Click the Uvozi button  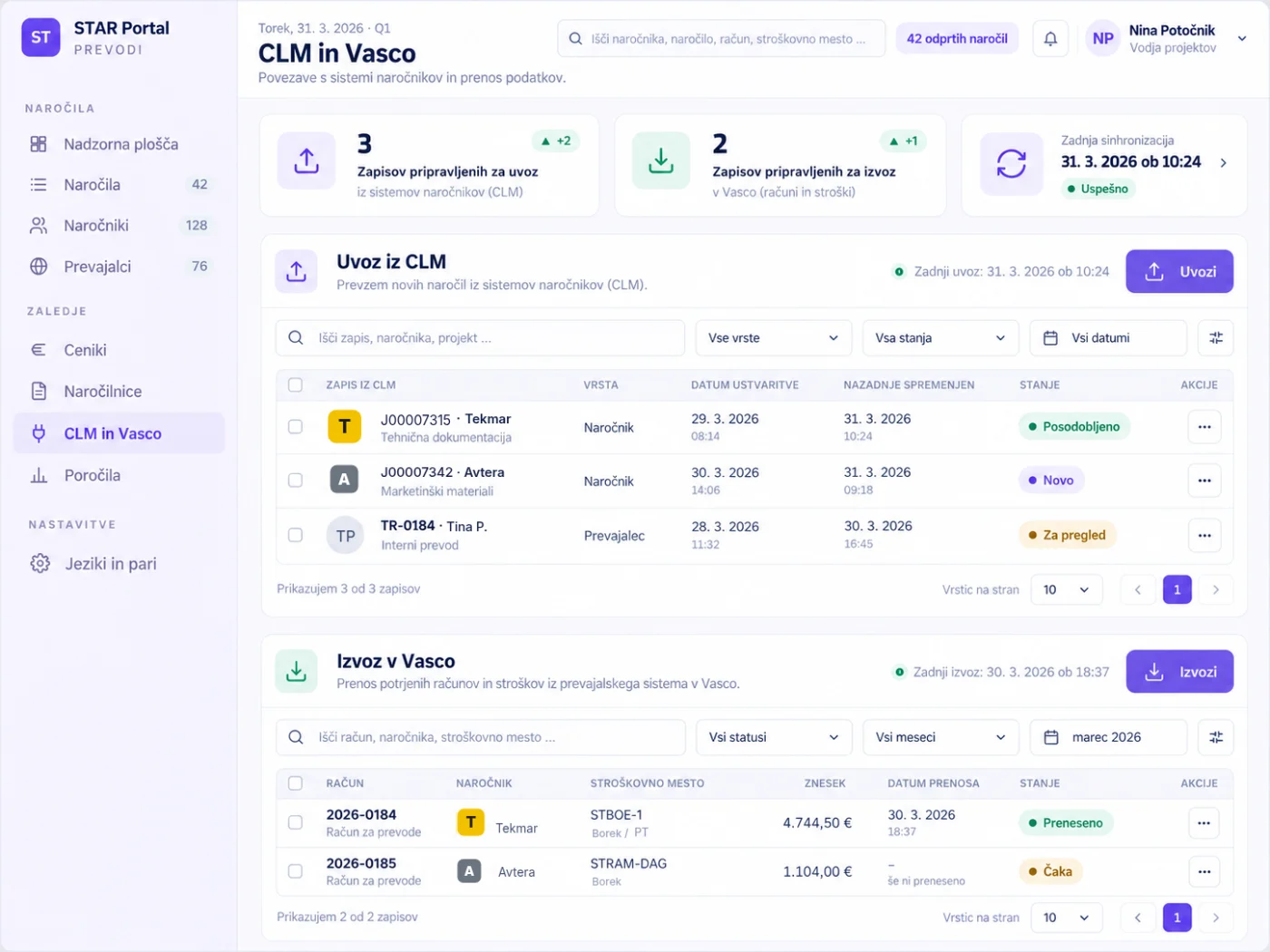click(1179, 272)
